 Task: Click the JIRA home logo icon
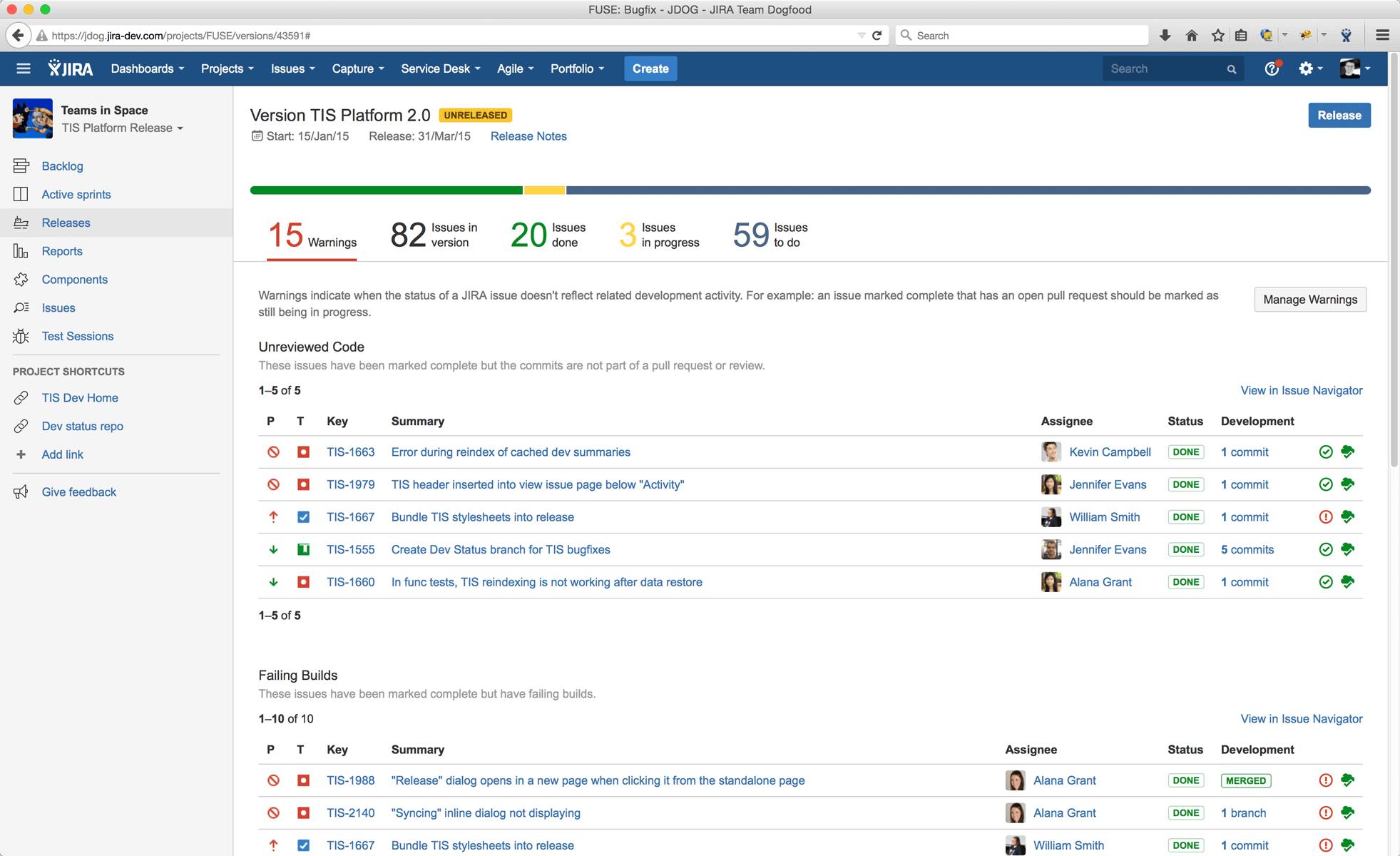pos(69,68)
